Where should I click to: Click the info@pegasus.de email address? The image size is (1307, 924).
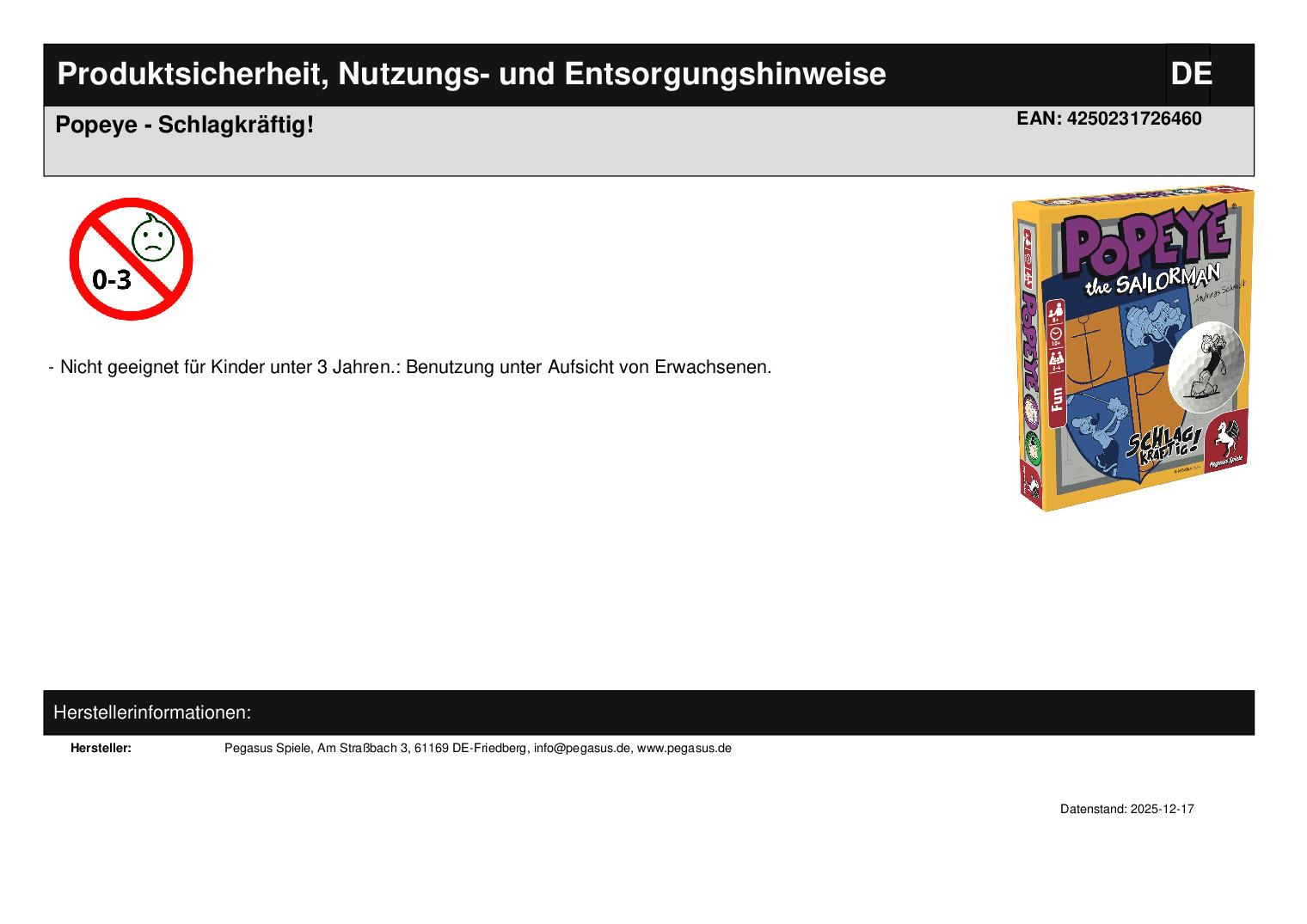[x=582, y=748]
